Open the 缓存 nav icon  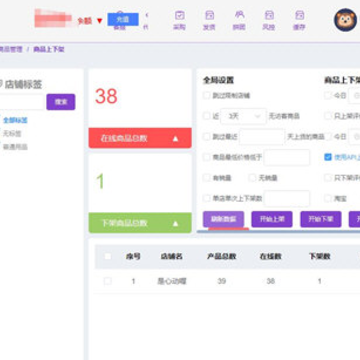(299, 20)
